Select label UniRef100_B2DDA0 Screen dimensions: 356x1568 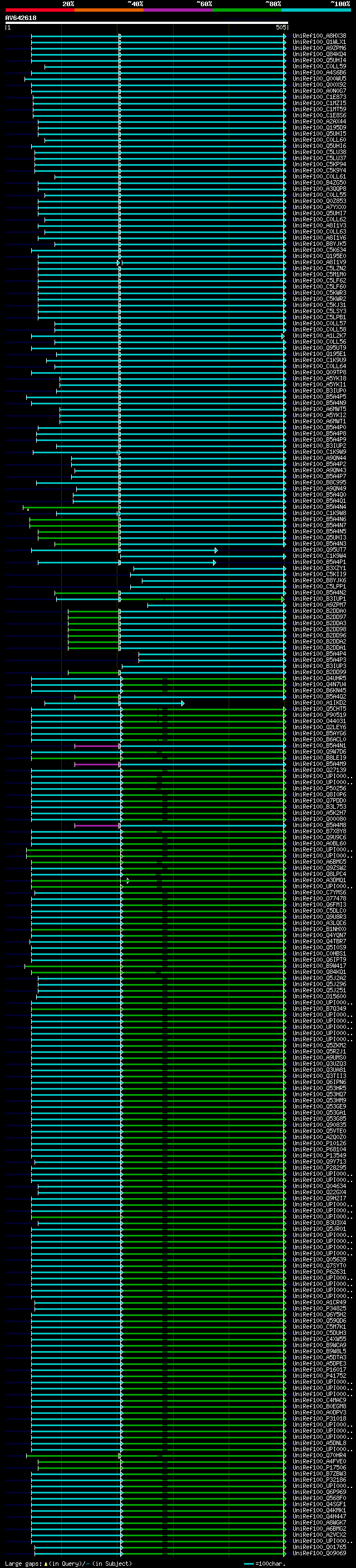(x=319, y=611)
